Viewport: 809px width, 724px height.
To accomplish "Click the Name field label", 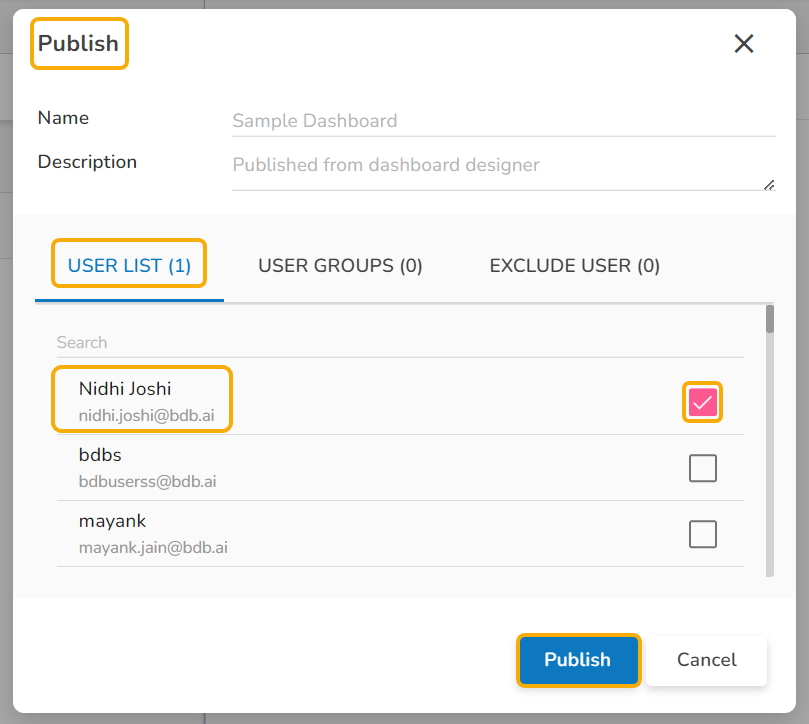I will [63, 118].
